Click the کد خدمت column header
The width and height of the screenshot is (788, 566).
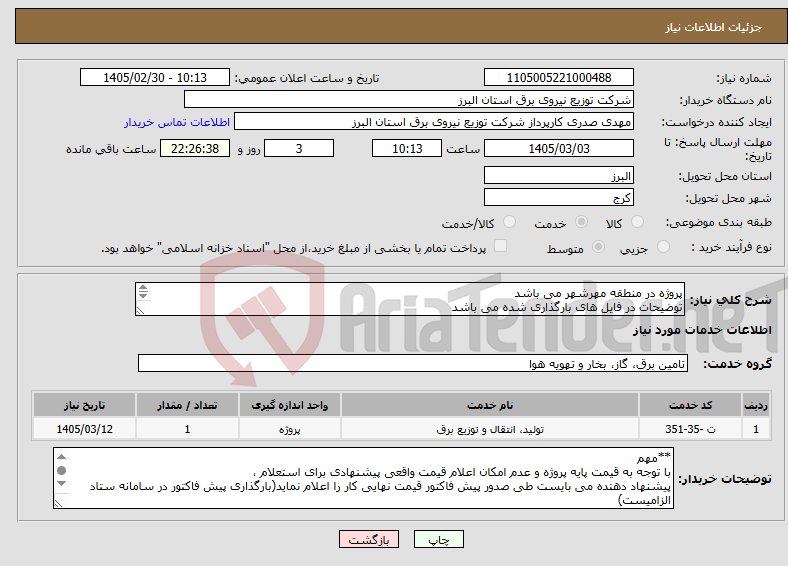(x=691, y=405)
